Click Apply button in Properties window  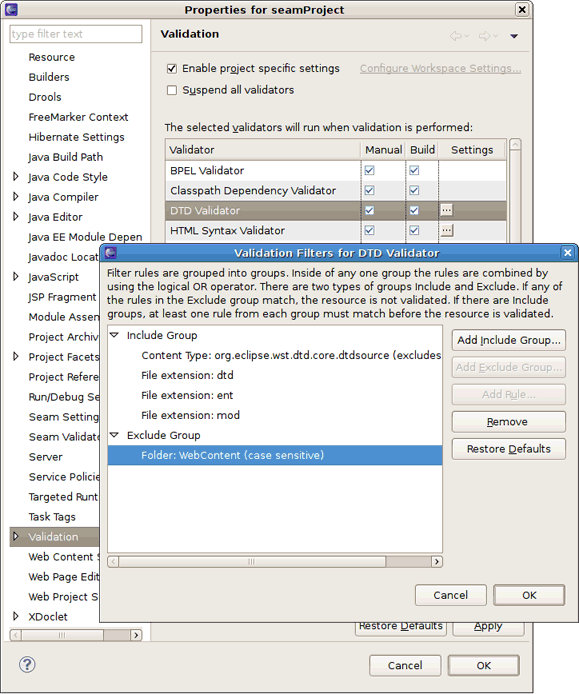click(488, 627)
